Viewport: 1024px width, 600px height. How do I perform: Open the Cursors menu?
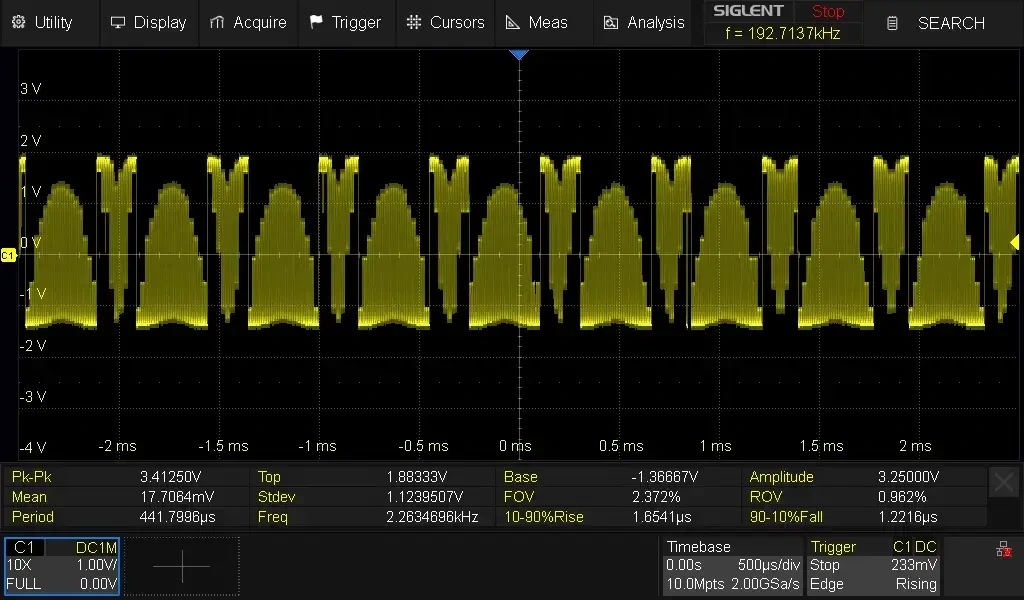445,22
